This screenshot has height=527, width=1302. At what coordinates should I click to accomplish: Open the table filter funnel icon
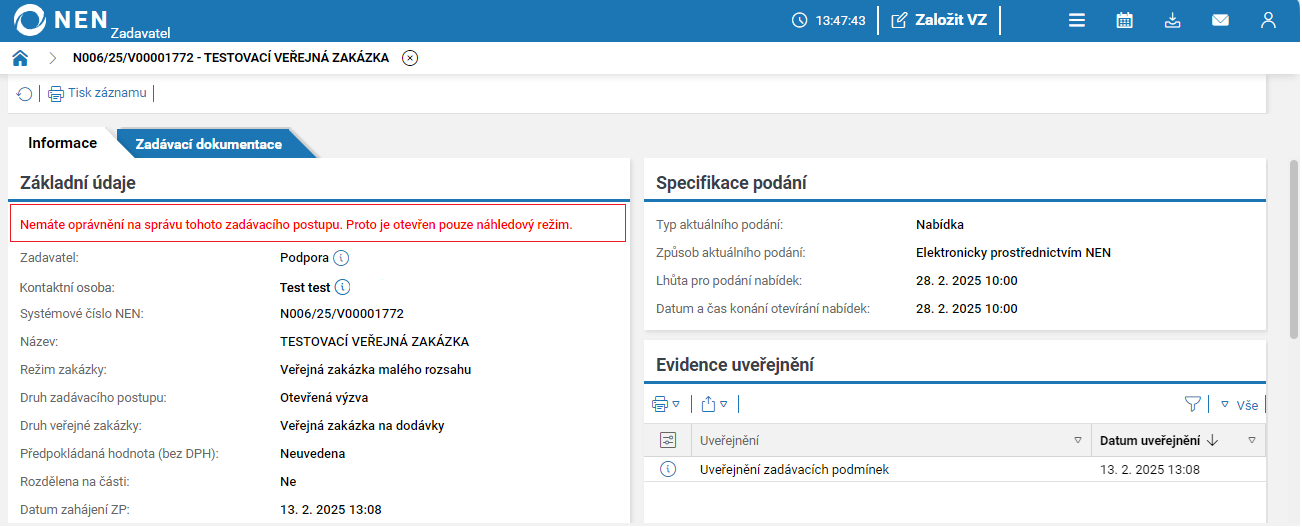(1192, 404)
